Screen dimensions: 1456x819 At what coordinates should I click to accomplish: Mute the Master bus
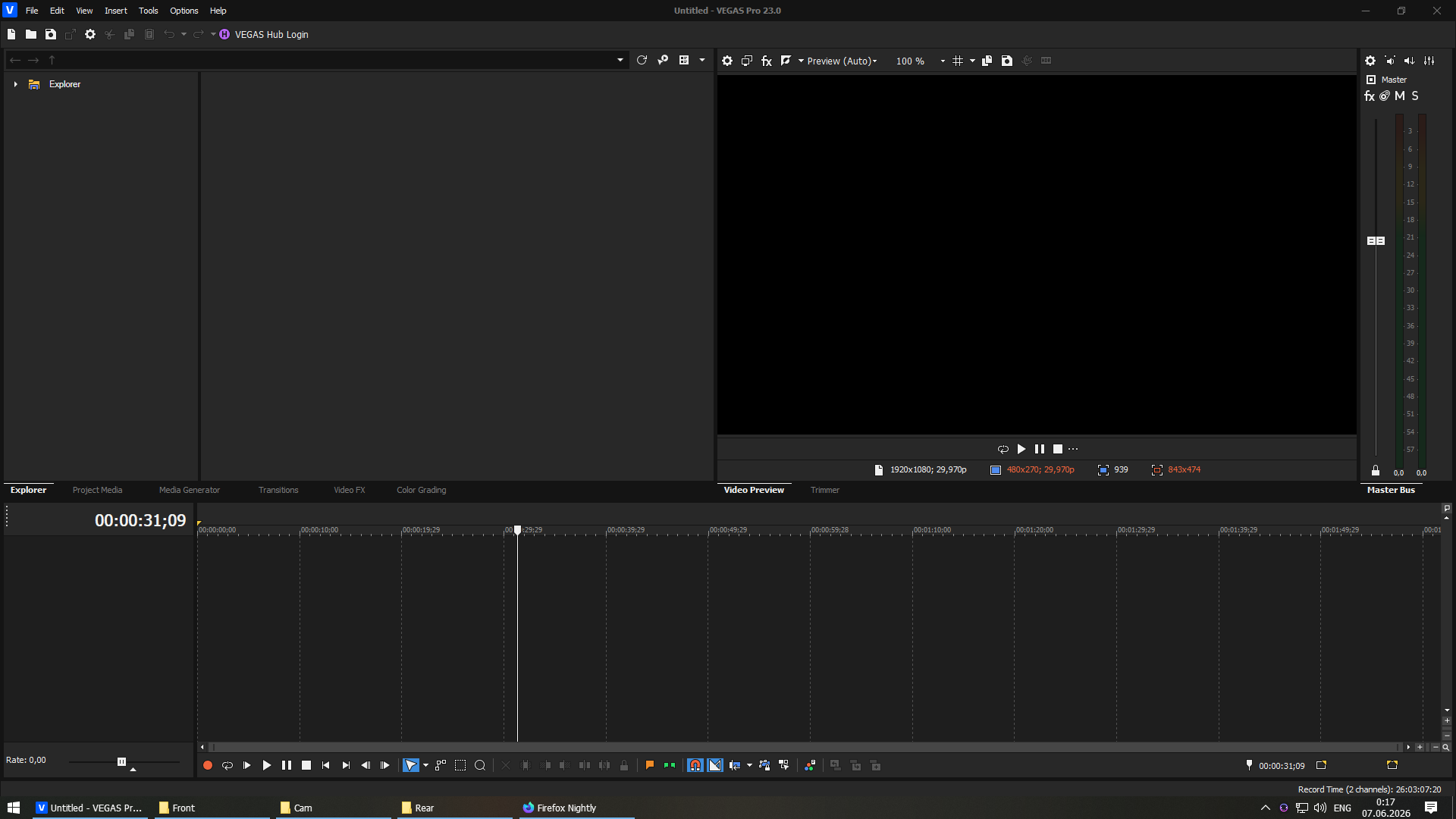(1400, 96)
